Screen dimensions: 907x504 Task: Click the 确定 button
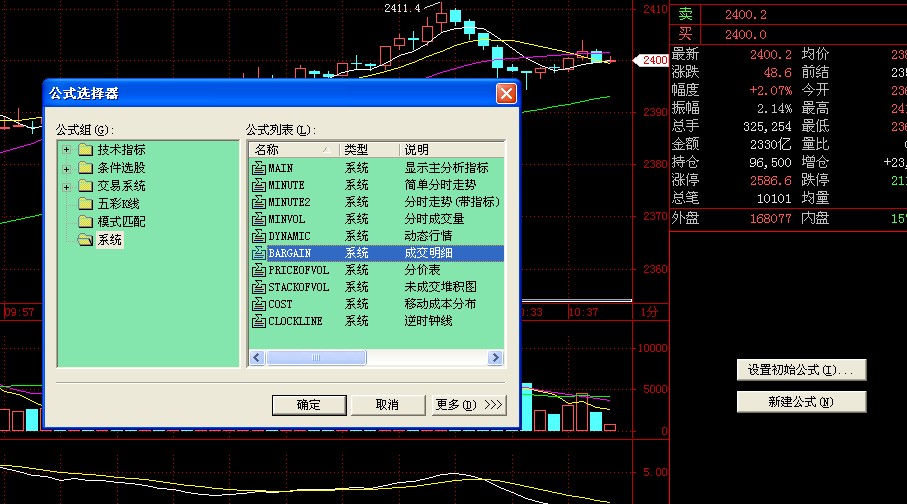pyautogui.click(x=309, y=404)
